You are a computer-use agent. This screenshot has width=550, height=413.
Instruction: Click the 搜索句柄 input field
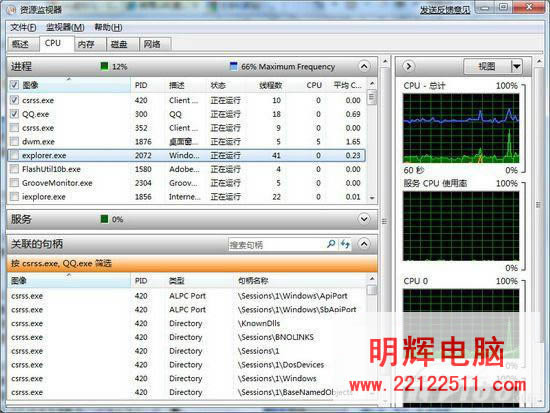click(277, 245)
